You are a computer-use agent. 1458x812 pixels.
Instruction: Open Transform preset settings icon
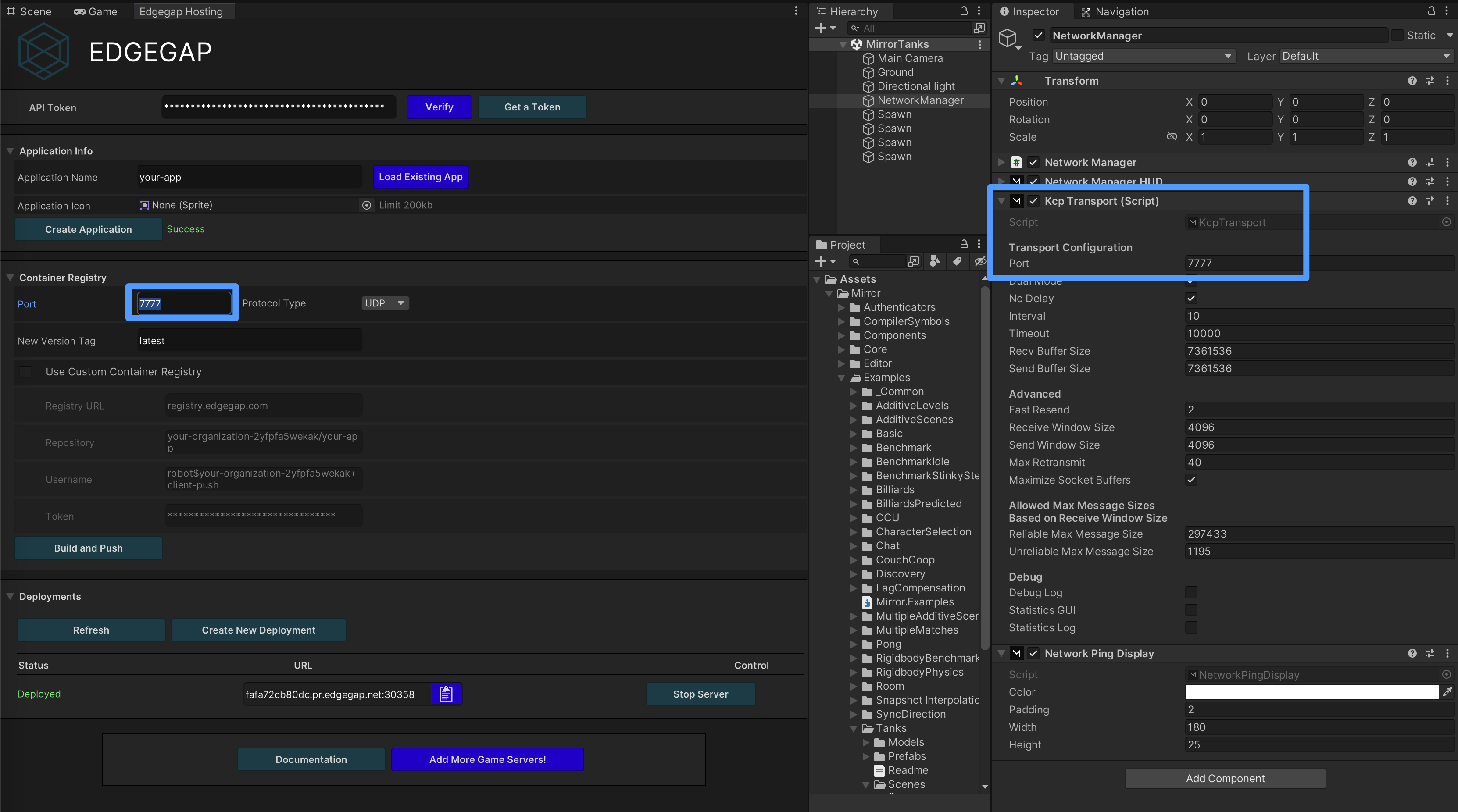(x=1429, y=81)
